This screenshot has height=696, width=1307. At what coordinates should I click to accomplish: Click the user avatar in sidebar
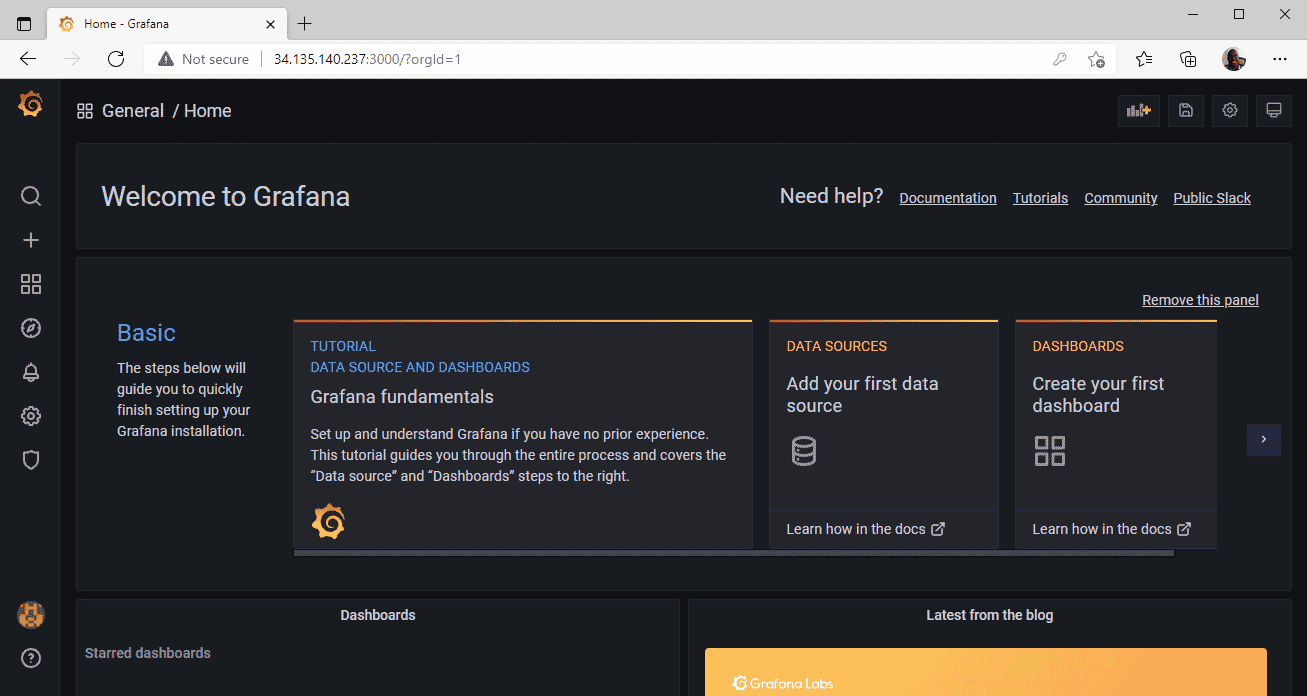pos(31,615)
